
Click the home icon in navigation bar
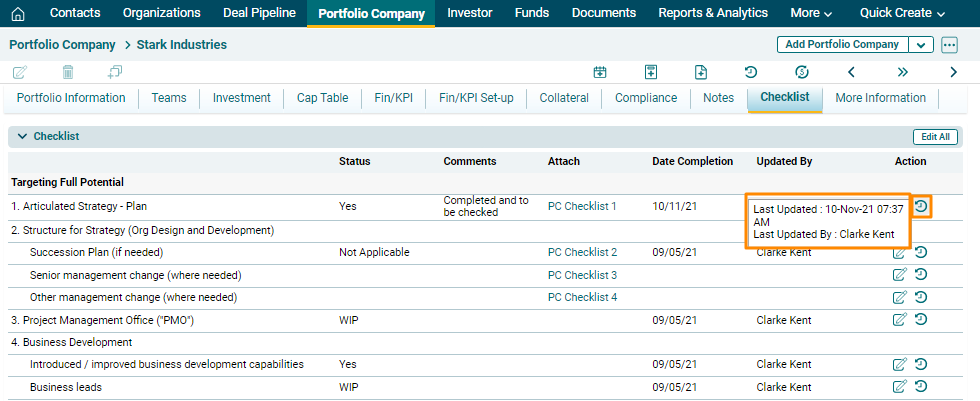click(17, 14)
